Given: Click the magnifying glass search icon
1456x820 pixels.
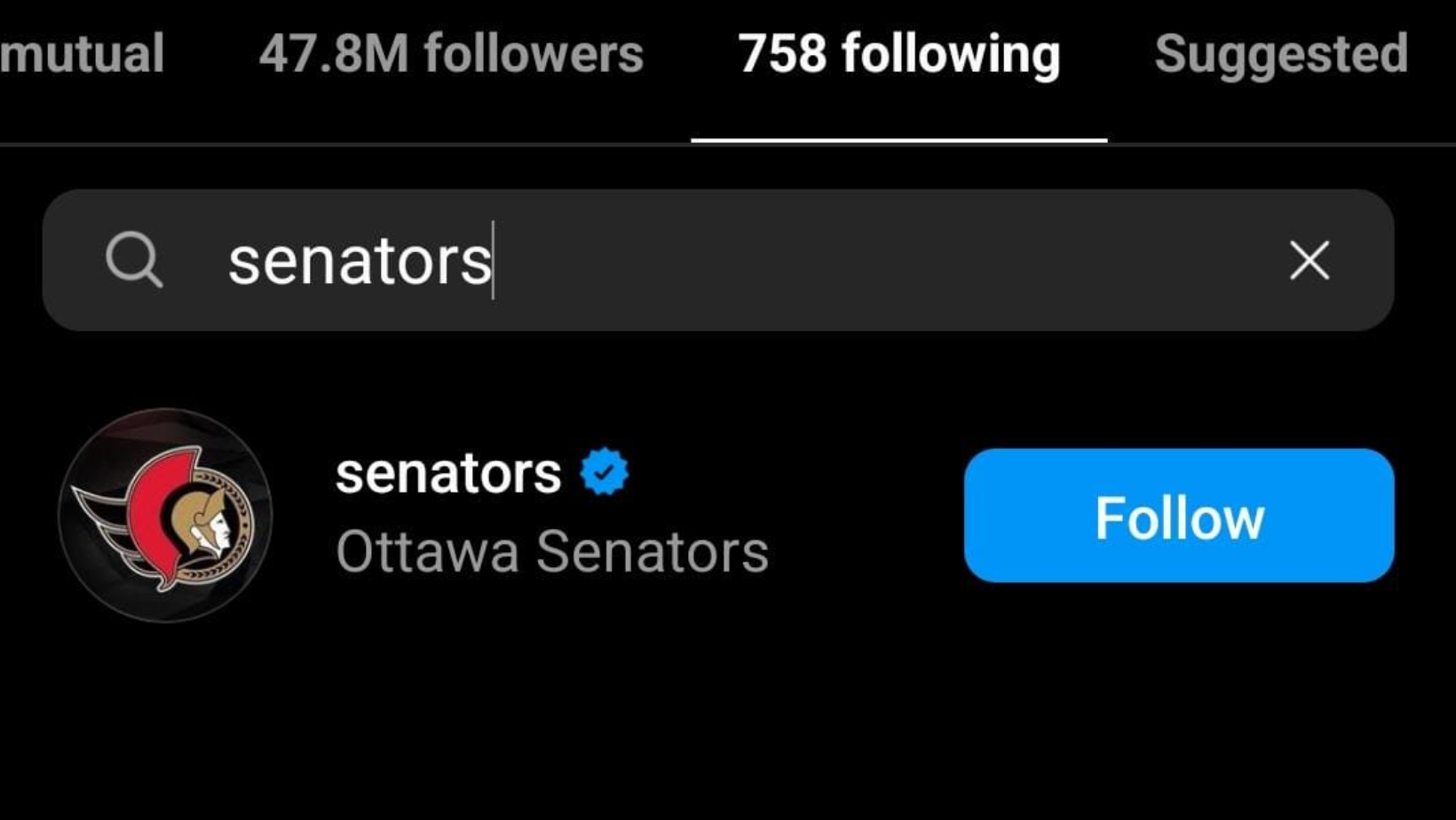Looking at the screenshot, I should [134, 260].
